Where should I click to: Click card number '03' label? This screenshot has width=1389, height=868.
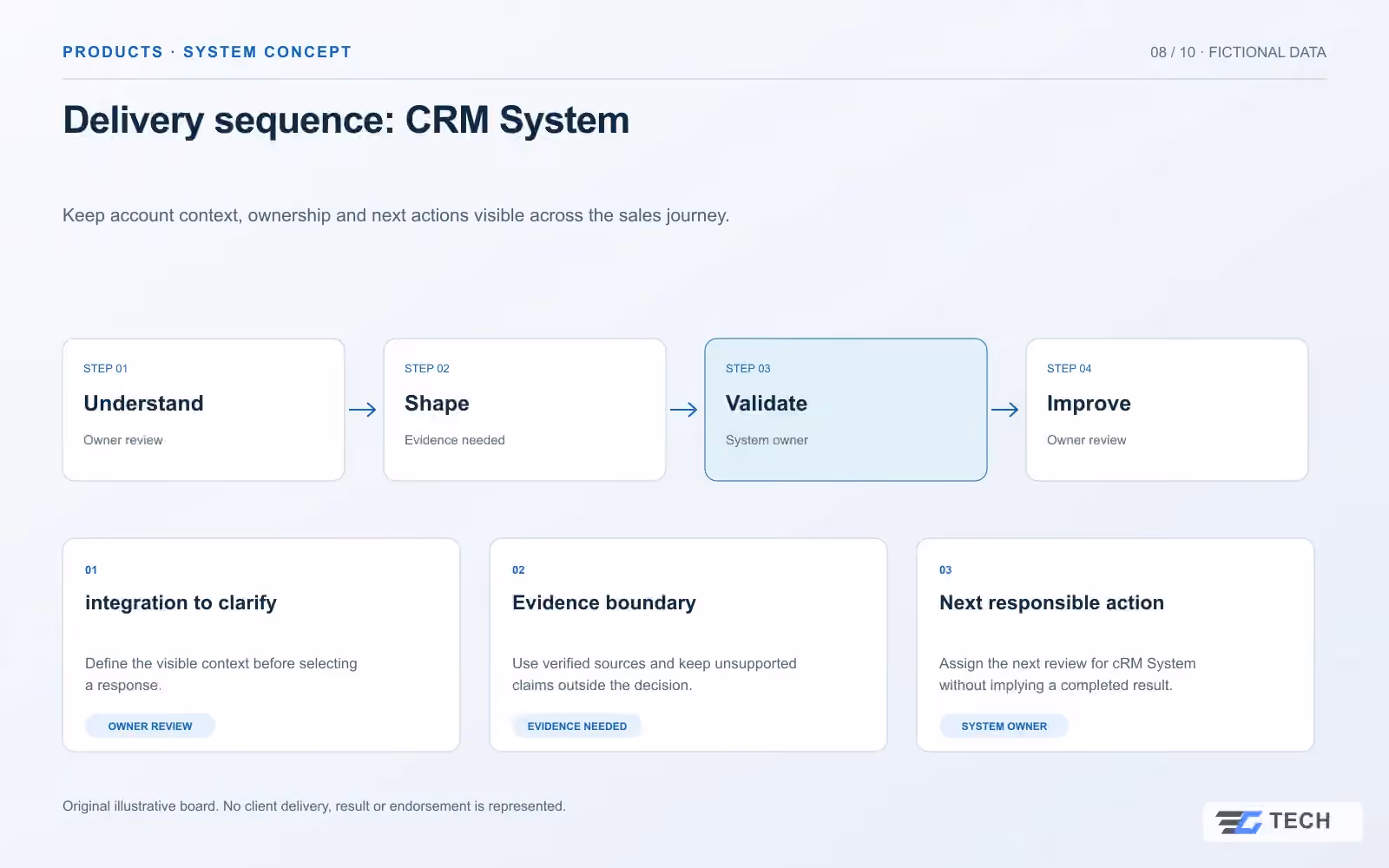(945, 570)
